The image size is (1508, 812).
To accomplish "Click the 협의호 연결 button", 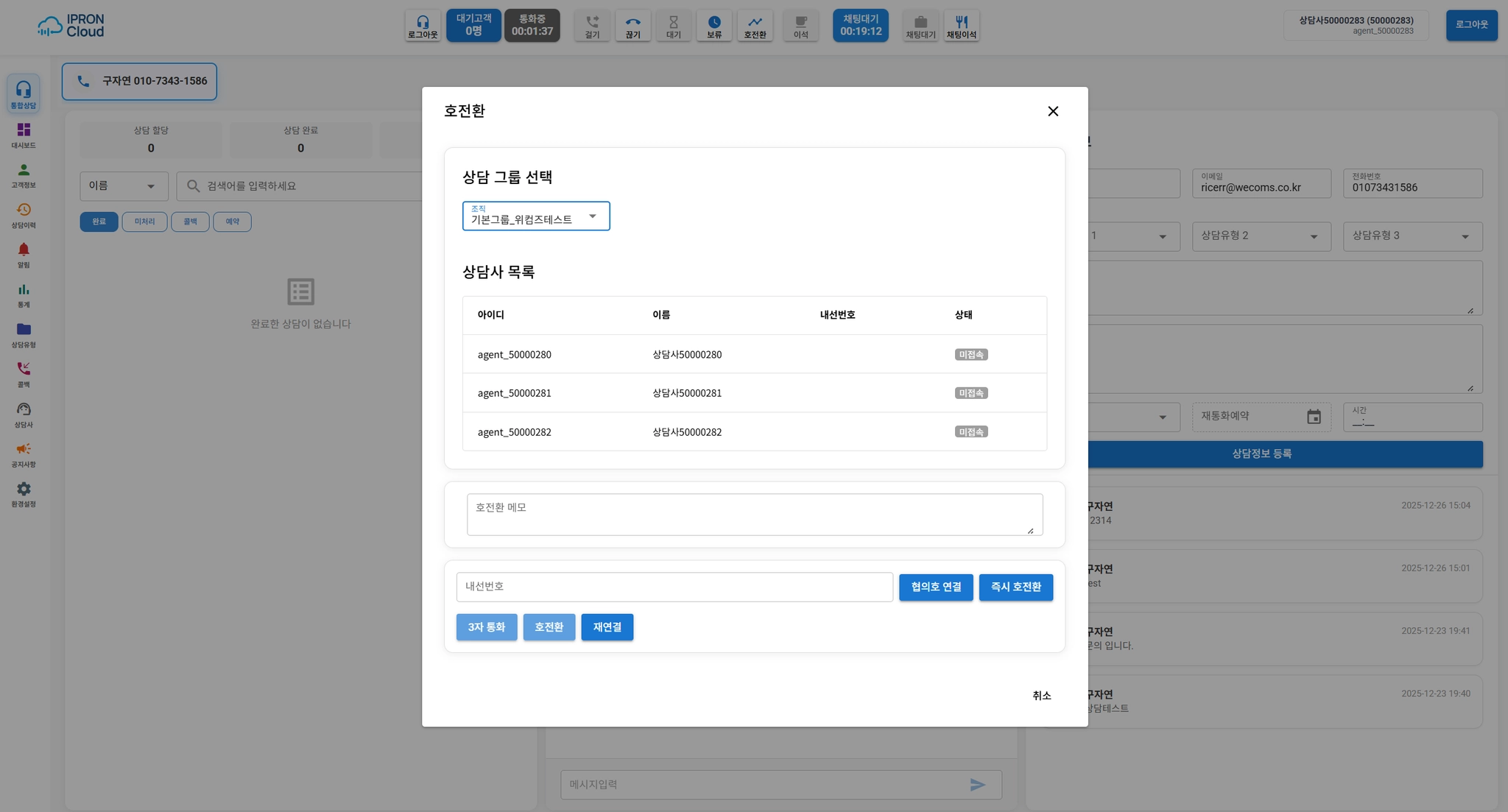I will pos(935,587).
